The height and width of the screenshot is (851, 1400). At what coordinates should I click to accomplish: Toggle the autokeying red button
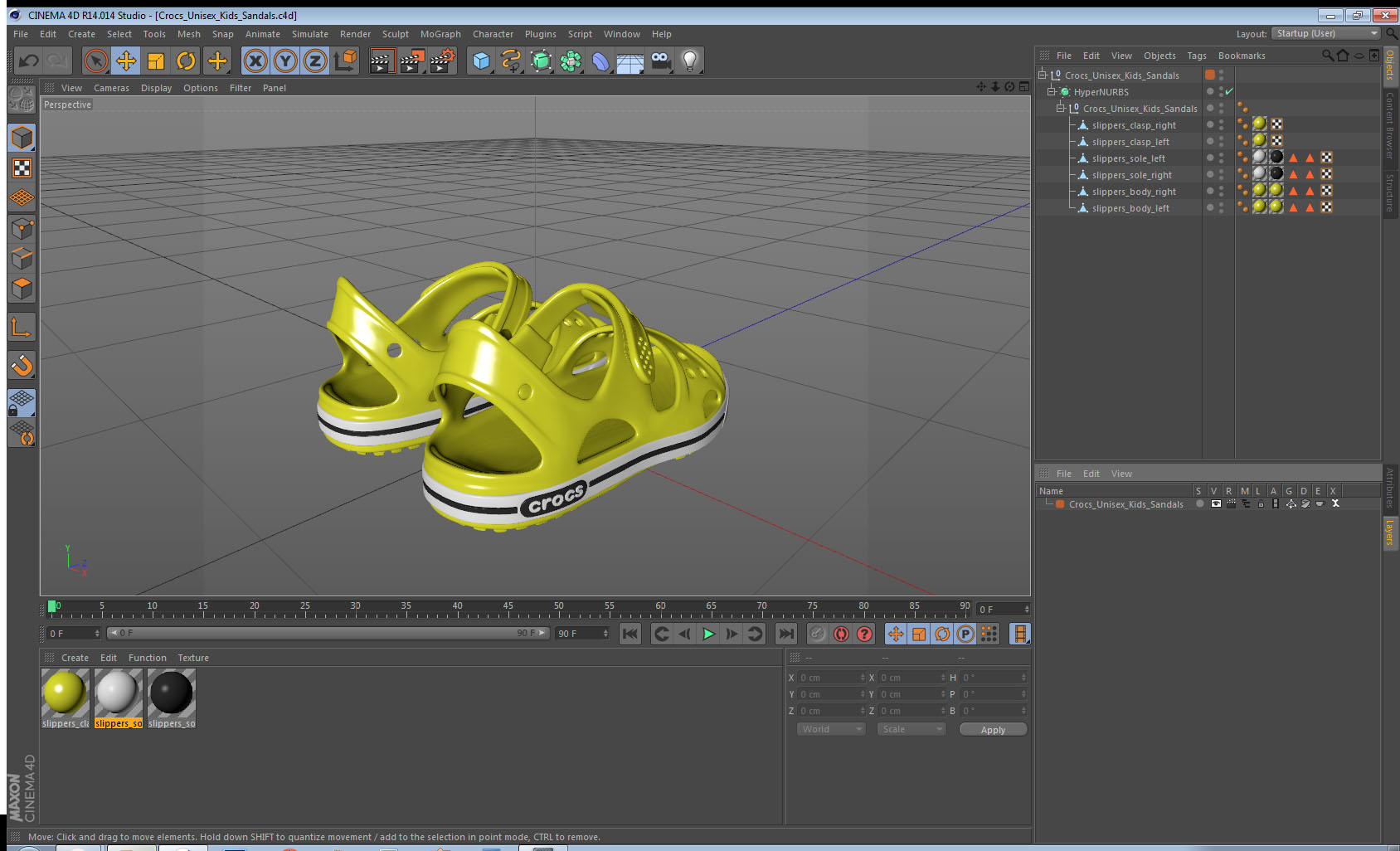(x=841, y=634)
